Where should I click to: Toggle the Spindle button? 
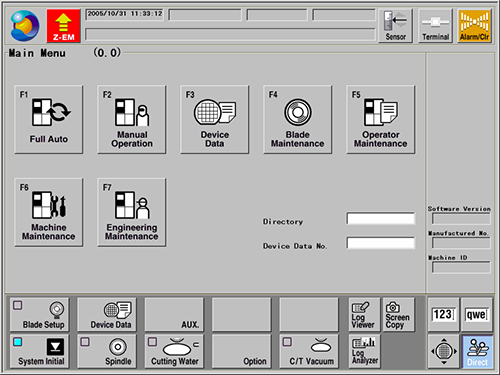coord(107,351)
